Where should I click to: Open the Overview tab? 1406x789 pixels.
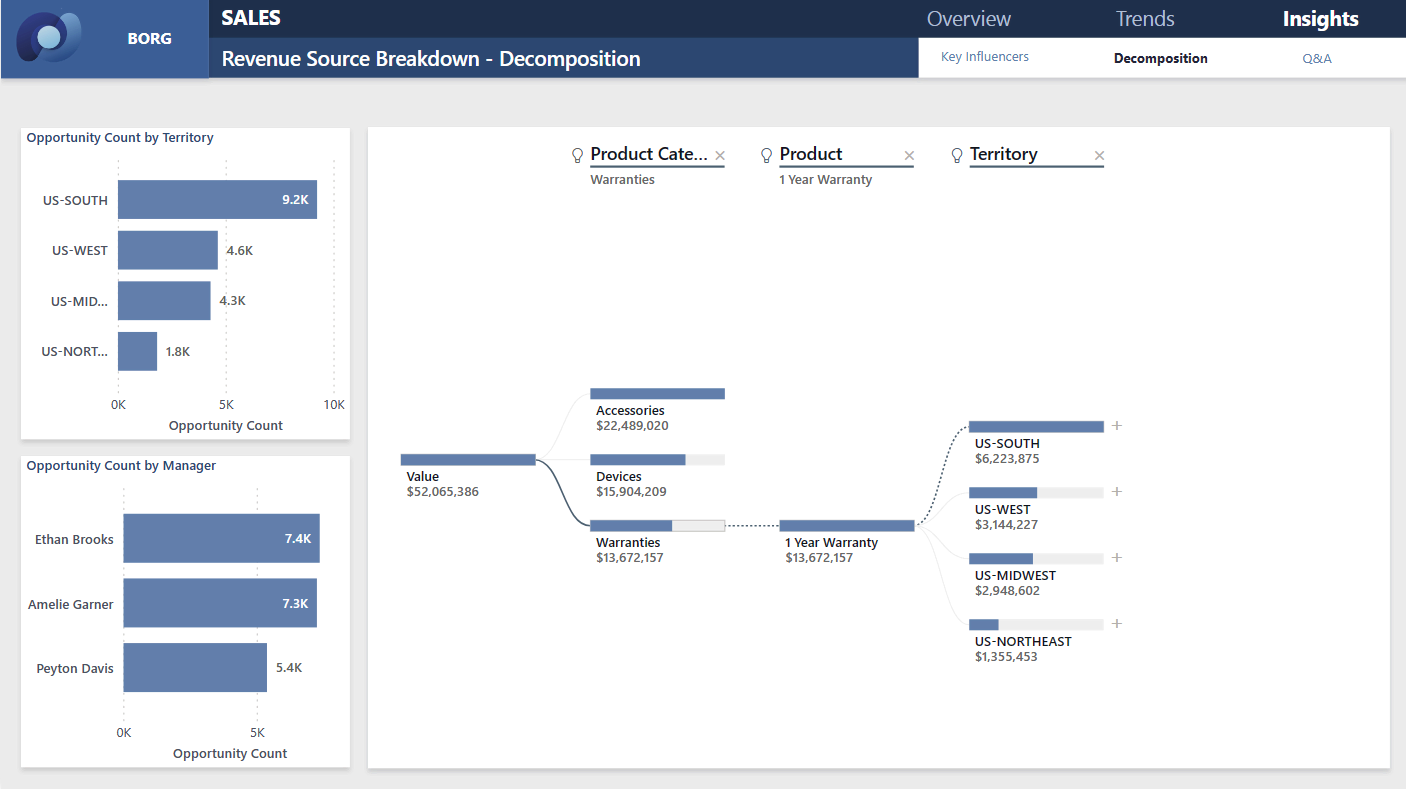click(969, 19)
